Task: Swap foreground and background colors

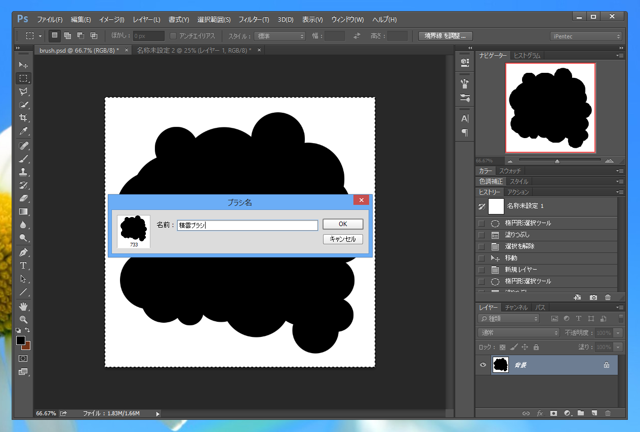Action: click(27, 330)
